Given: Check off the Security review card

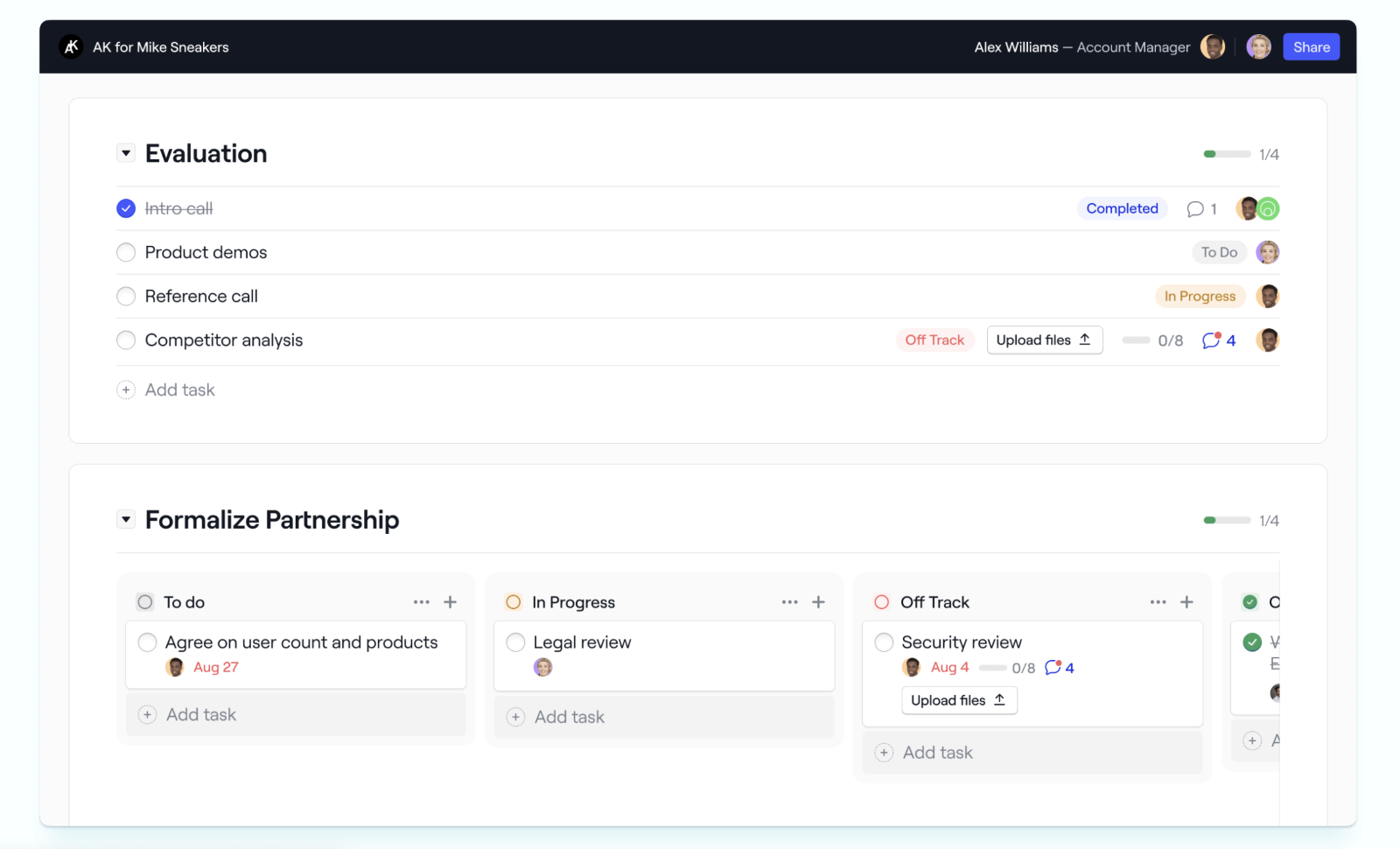Looking at the screenshot, I should [x=885, y=642].
